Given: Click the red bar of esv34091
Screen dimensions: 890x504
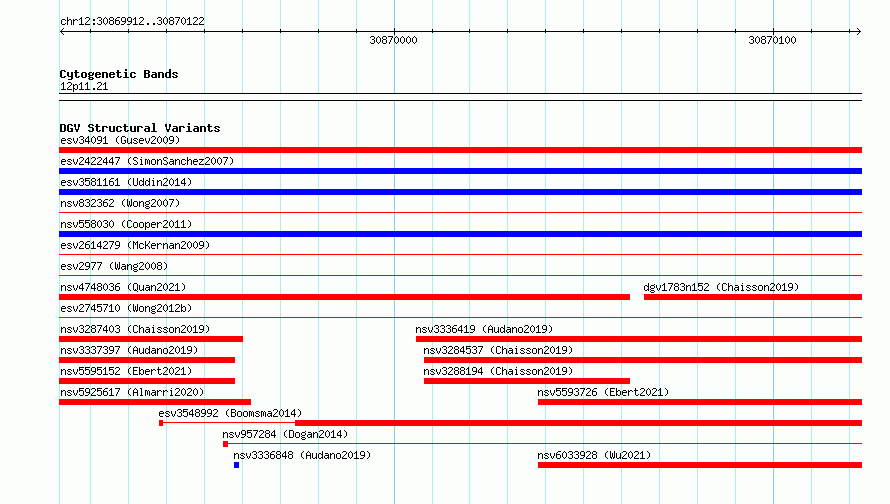Looking at the screenshot, I should (x=460, y=150).
